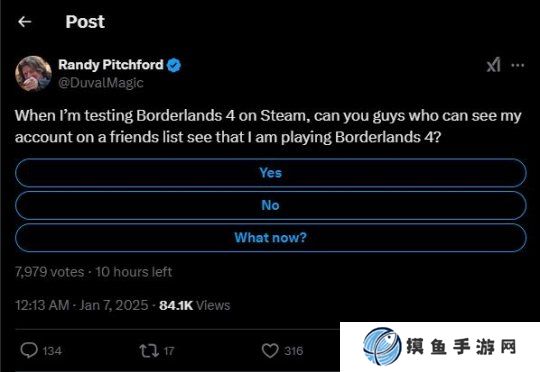Open Randy Pitchford display name link
Image resolution: width=540 pixels, height=372 pixels.
coord(111,65)
